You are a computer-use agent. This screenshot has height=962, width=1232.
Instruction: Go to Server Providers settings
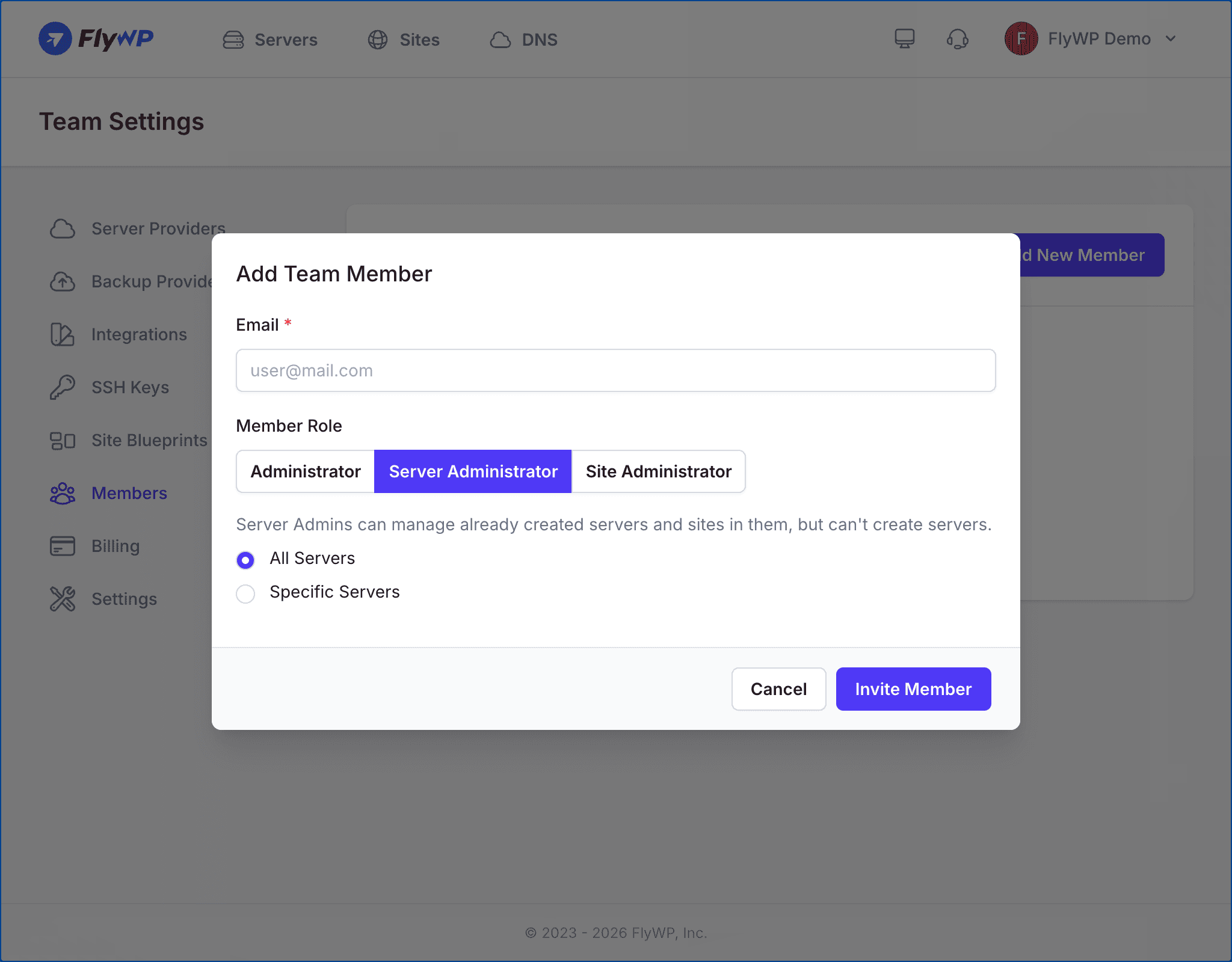coord(138,228)
